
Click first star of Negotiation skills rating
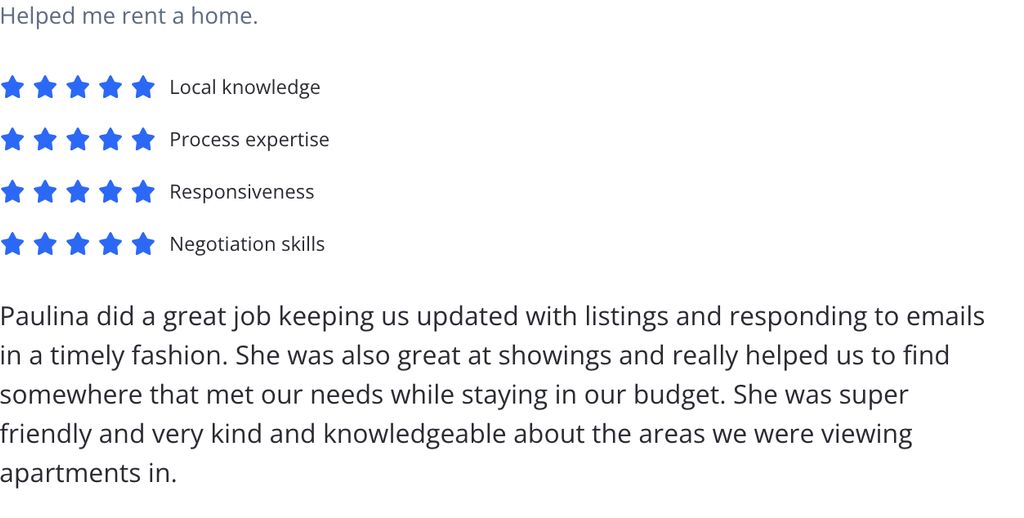coord(12,244)
